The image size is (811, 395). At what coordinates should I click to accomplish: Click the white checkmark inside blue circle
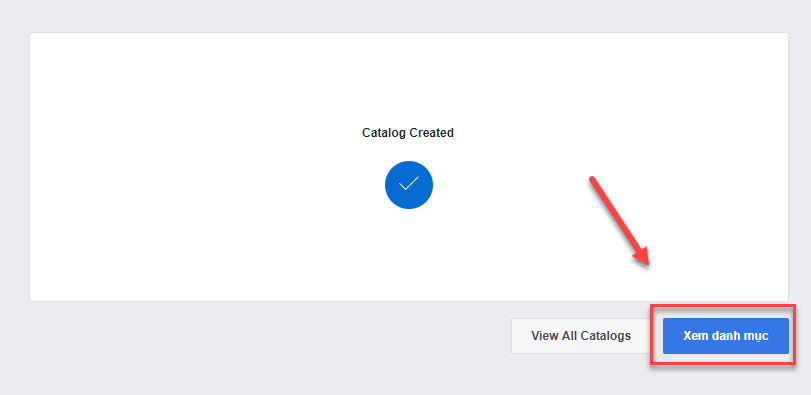409,184
